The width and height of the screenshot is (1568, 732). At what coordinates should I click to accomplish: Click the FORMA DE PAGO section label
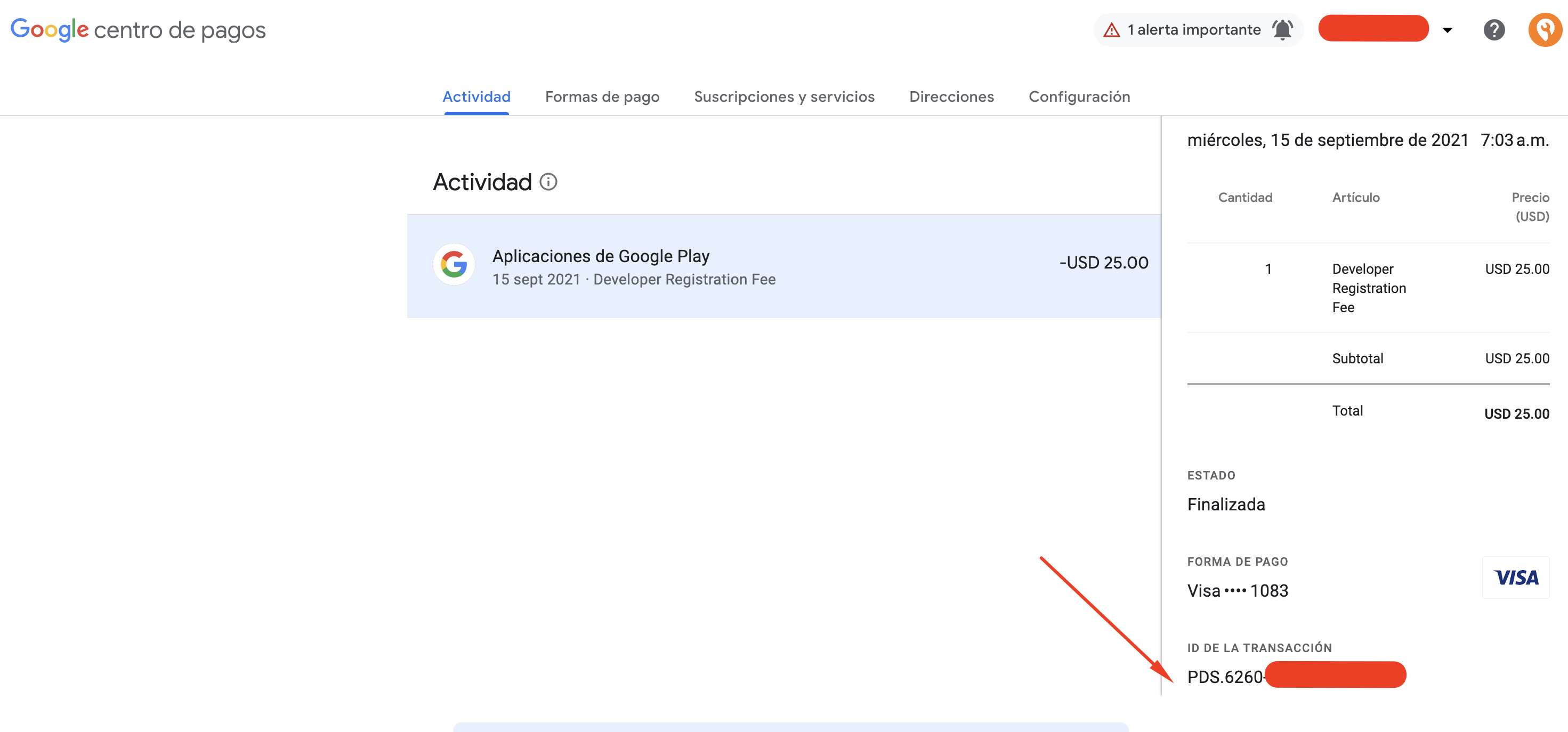[x=1238, y=562]
